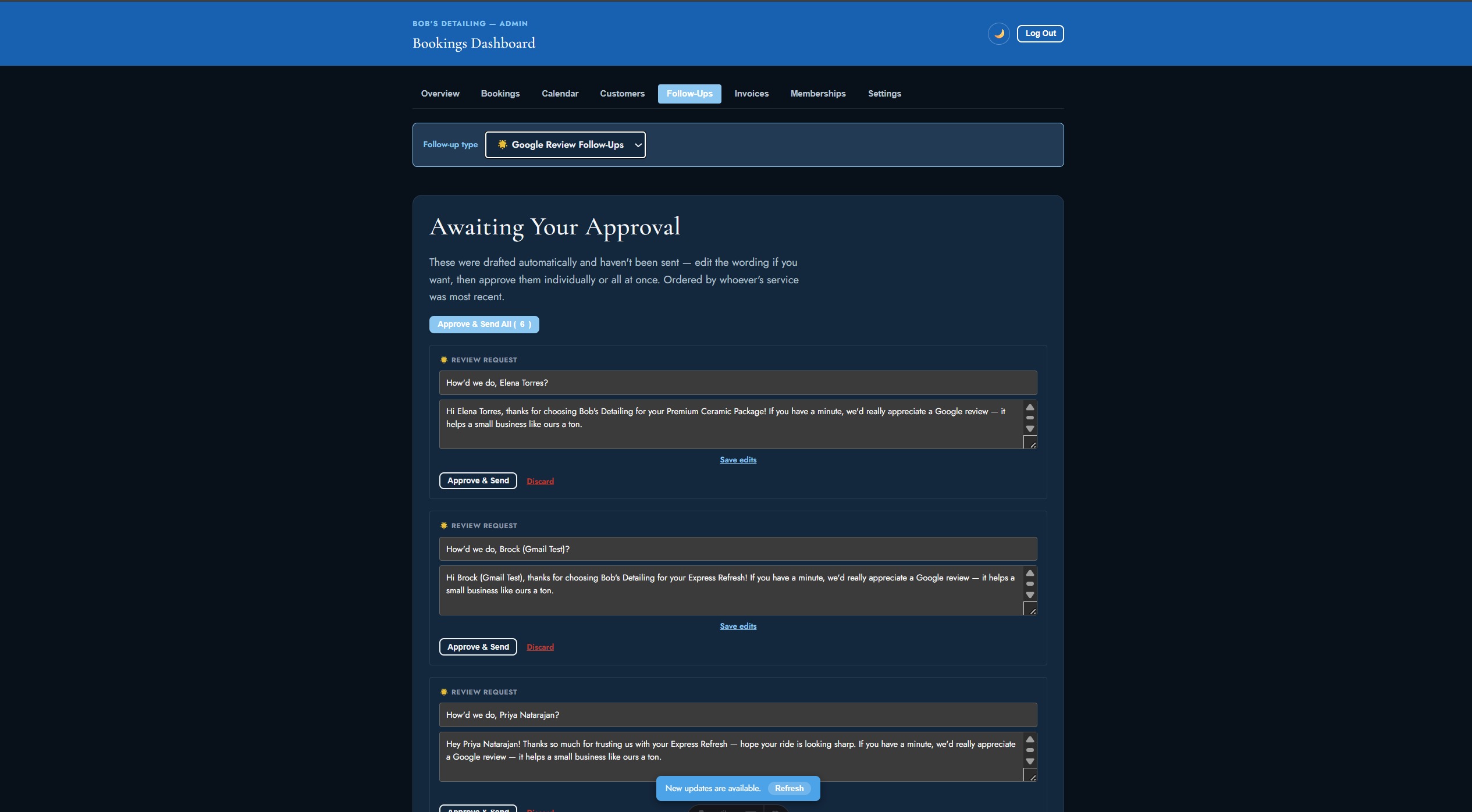Save edits for Brock (Gmail Test)'s review request
This screenshot has width=1472, height=812.
click(738, 626)
